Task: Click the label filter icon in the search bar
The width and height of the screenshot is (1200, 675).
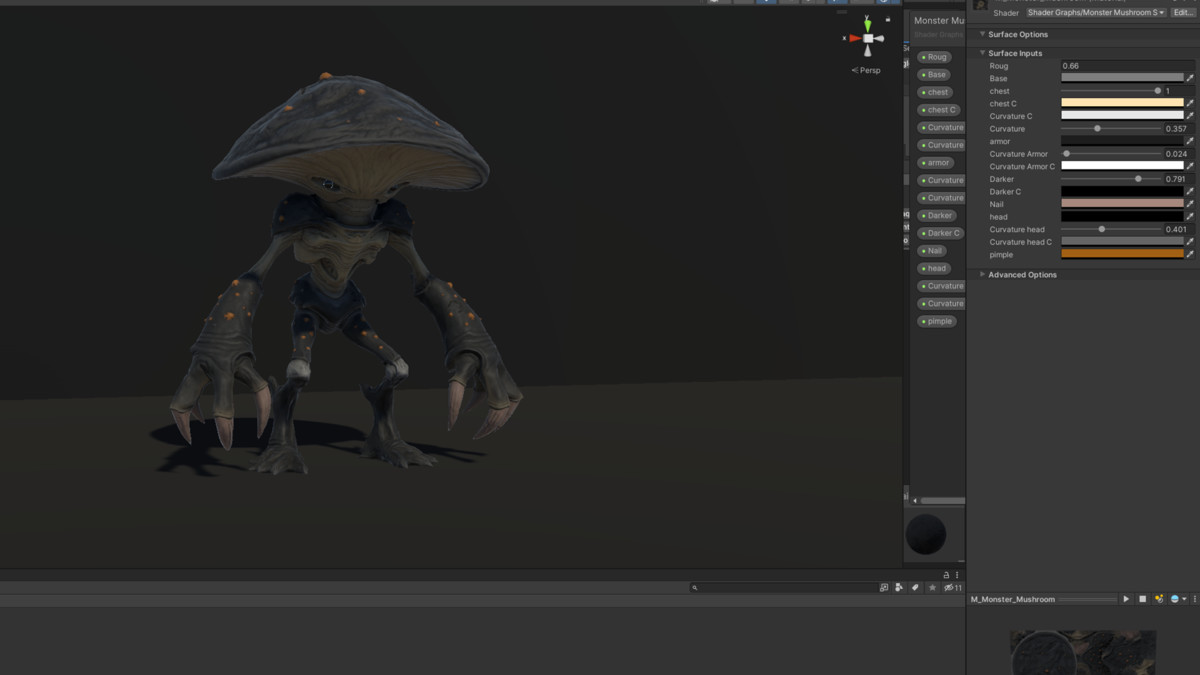Action: pyautogui.click(x=915, y=587)
